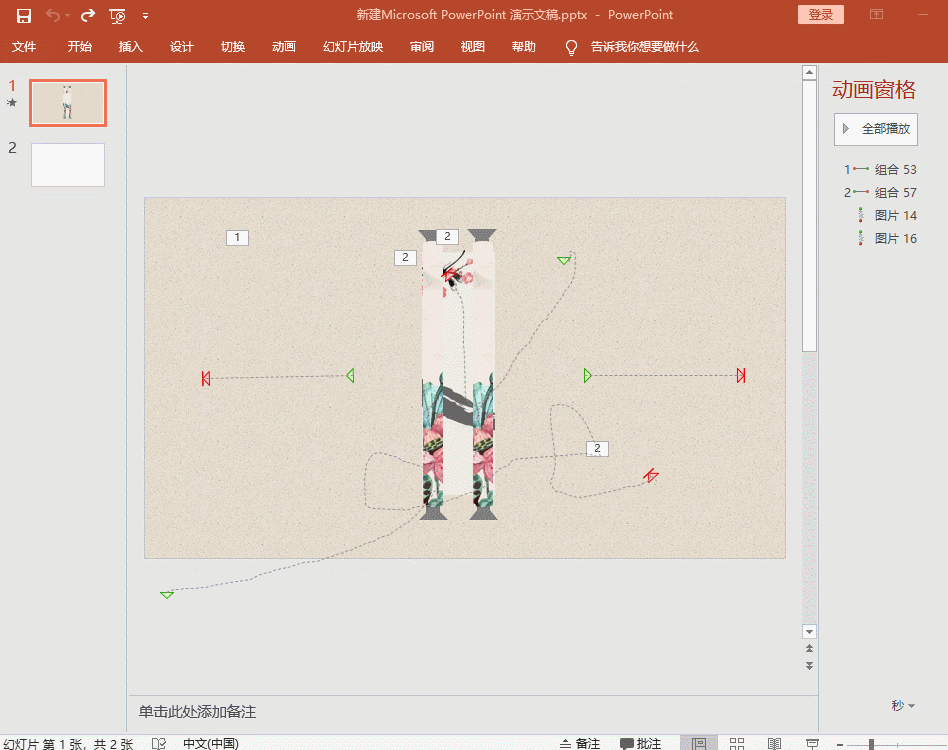Toggle 备注 notes pane button
The image size is (948, 750).
(x=580, y=743)
